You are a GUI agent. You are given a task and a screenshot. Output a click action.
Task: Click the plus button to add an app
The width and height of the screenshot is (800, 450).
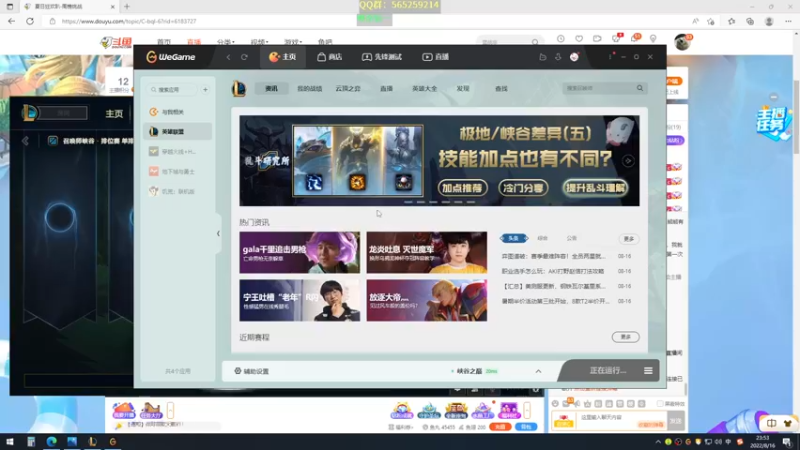pos(205,89)
